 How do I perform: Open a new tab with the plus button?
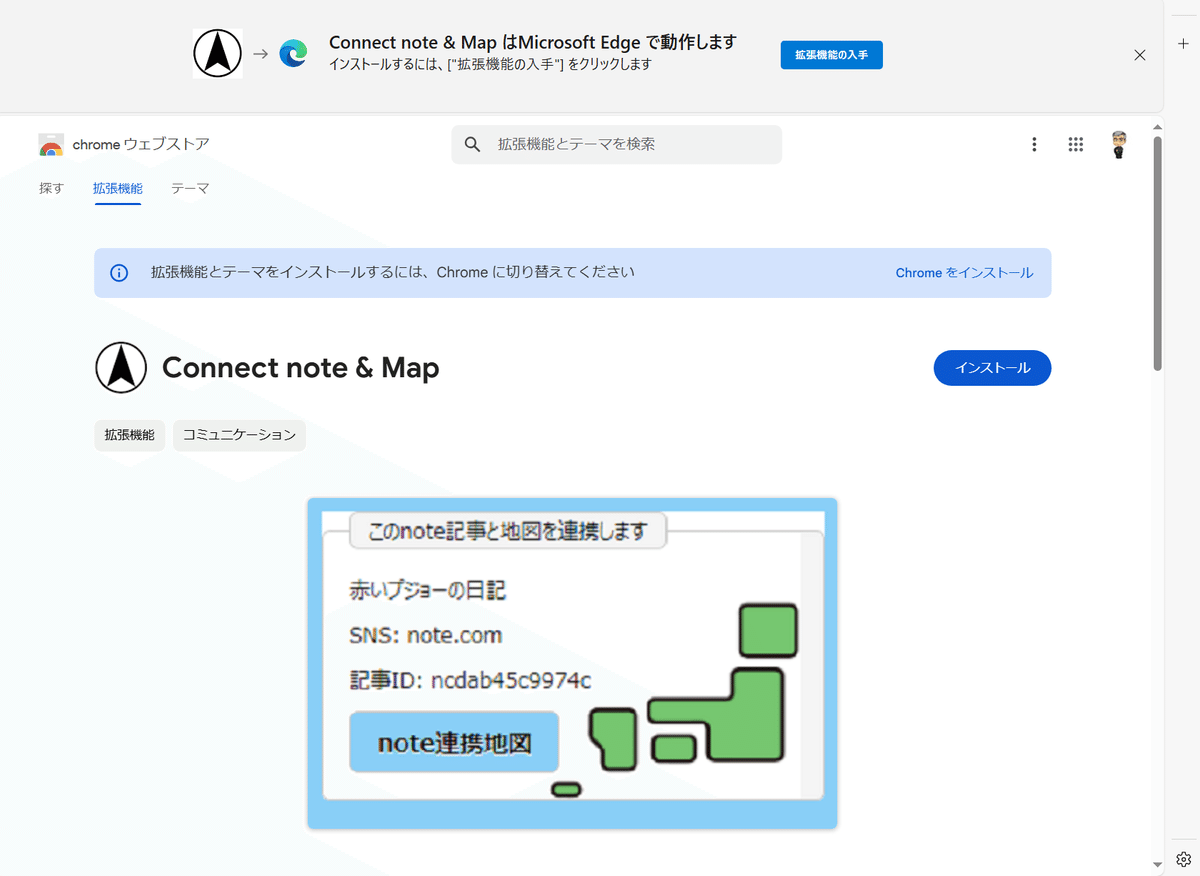click(x=1184, y=45)
